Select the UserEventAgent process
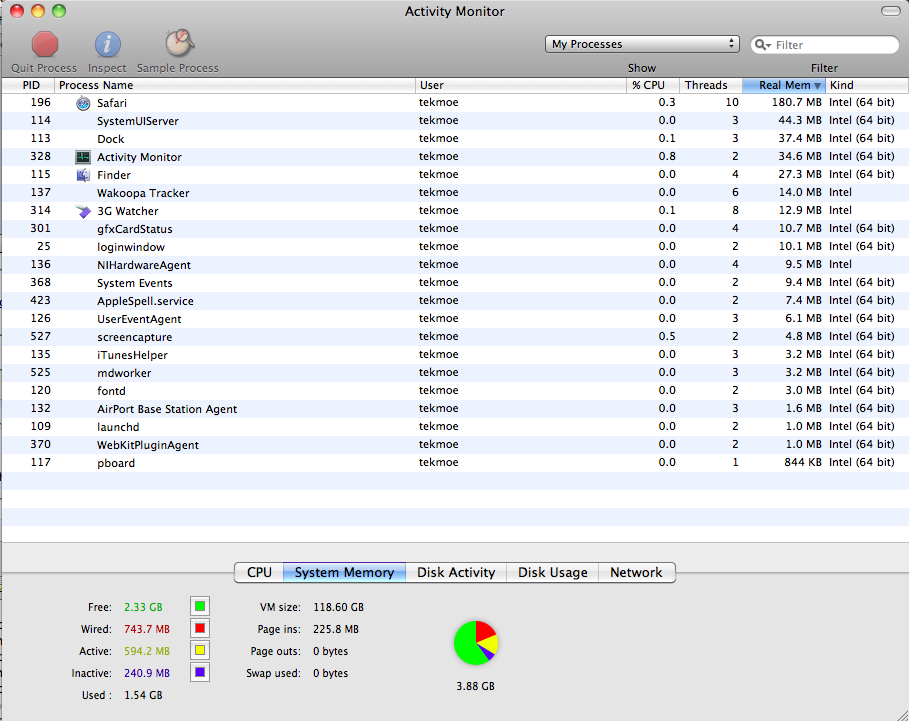909x721 pixels. [454, 318]
